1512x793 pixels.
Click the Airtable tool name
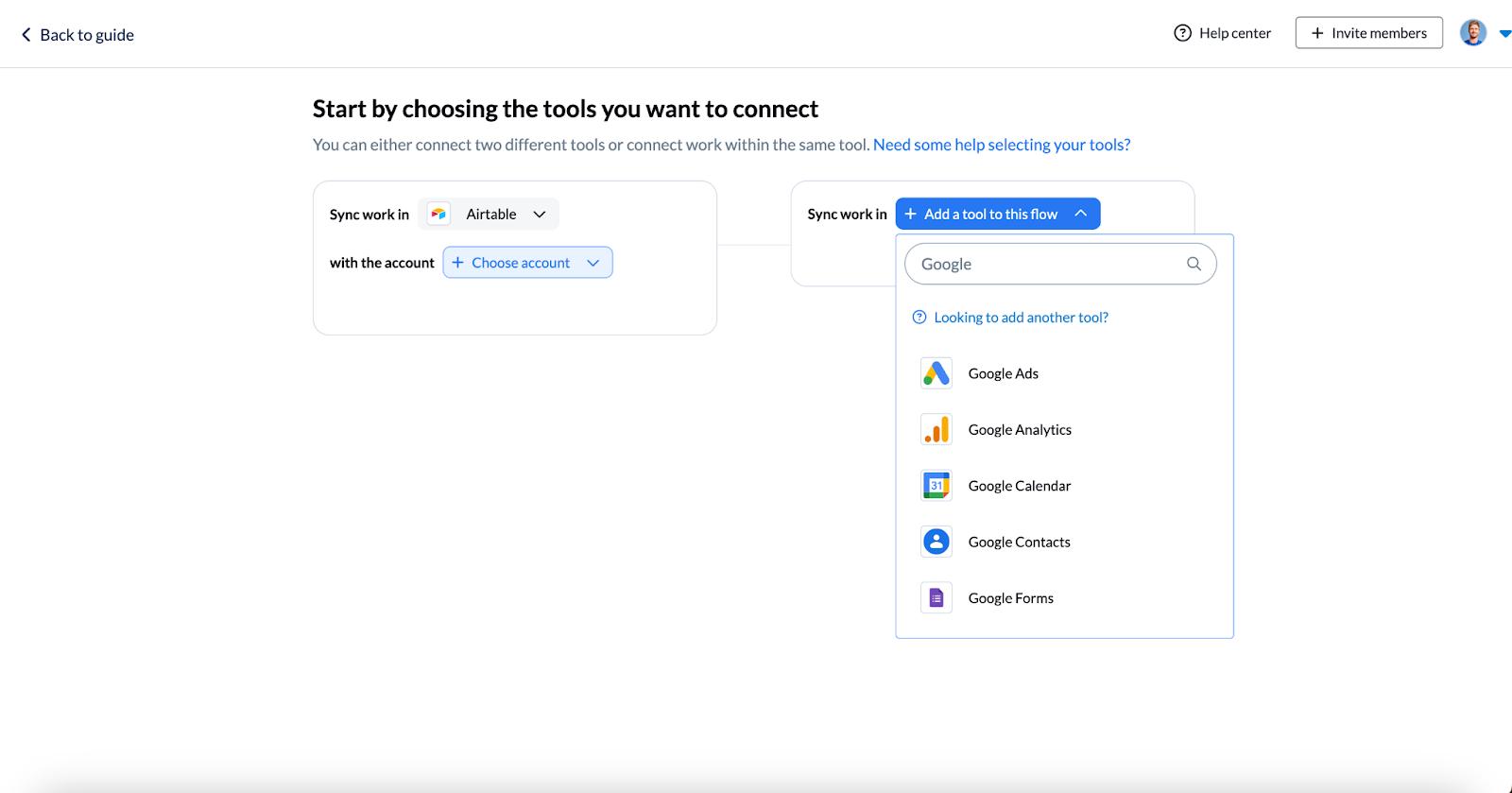pos(491,215)
